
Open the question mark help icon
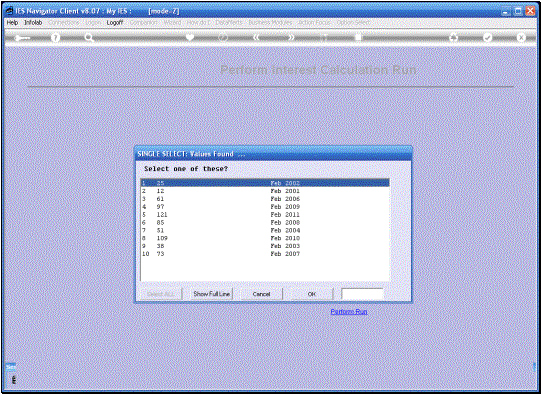[x=55, y=38]
